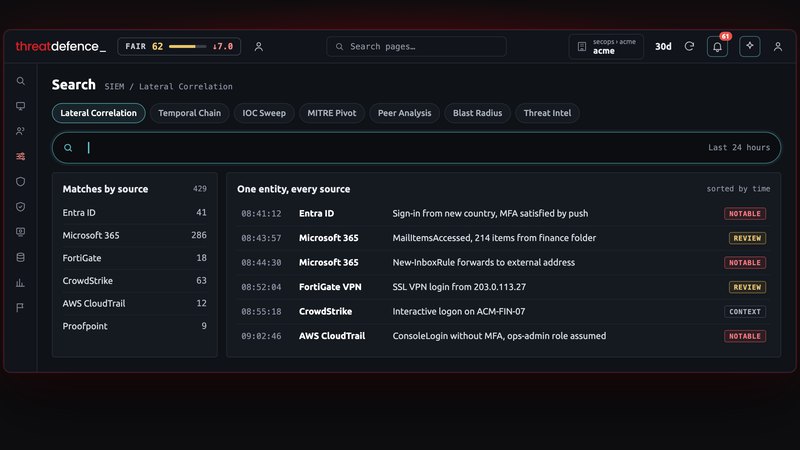Open the search icon in the left sidebar

click(20, 81)
